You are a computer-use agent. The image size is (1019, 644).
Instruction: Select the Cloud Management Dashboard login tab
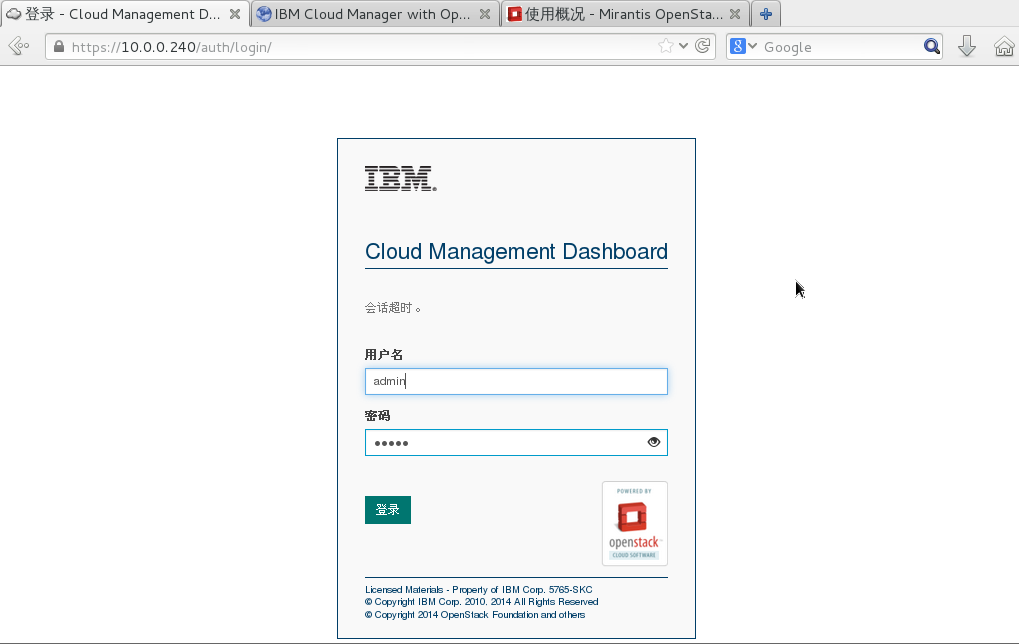[x=123, y=14]
